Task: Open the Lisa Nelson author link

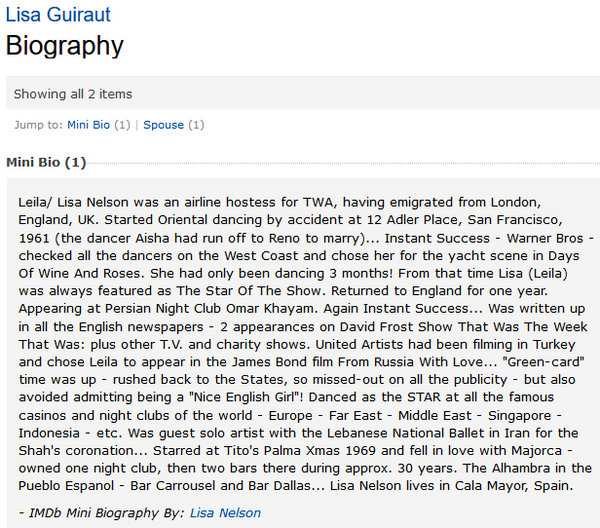Action: [x=225, y=513]
